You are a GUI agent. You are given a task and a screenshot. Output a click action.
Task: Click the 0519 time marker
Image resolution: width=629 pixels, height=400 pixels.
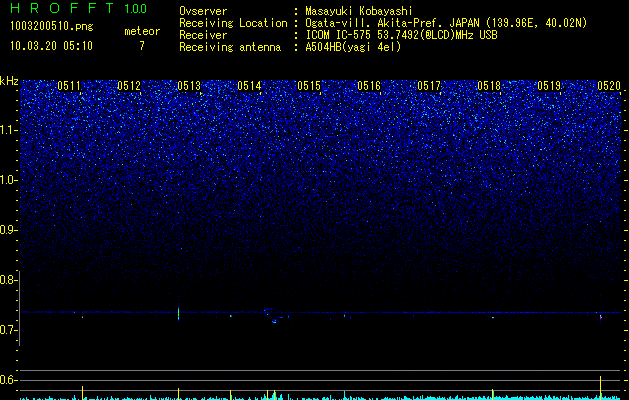pos(549,85)
